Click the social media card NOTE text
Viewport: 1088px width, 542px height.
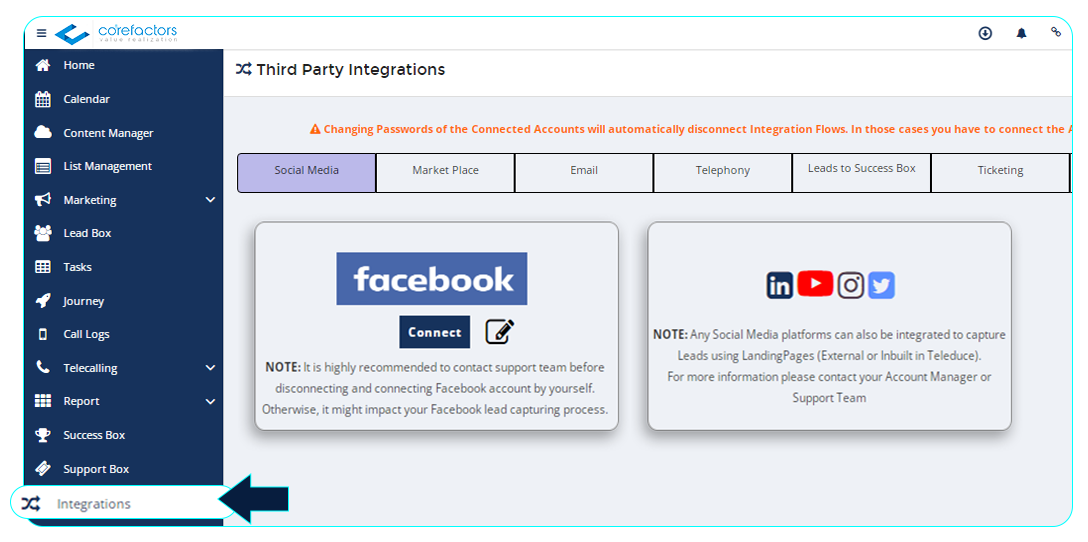tap(829, 366)
